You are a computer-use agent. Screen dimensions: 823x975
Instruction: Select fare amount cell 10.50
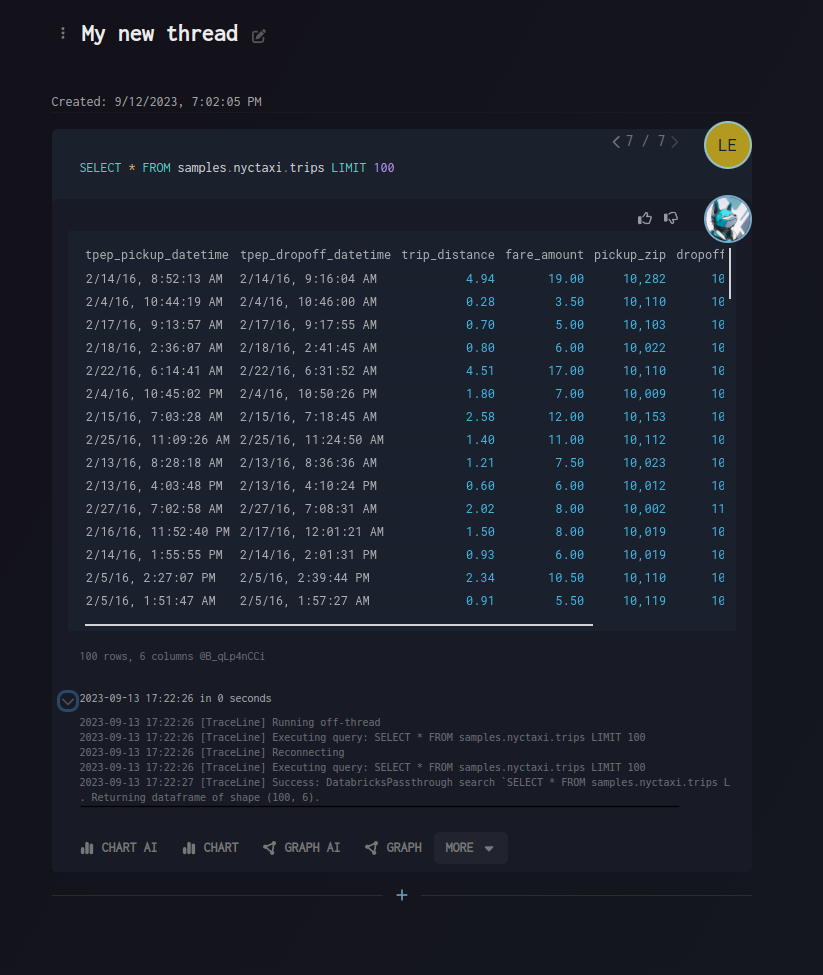click(x=565, y=578)
